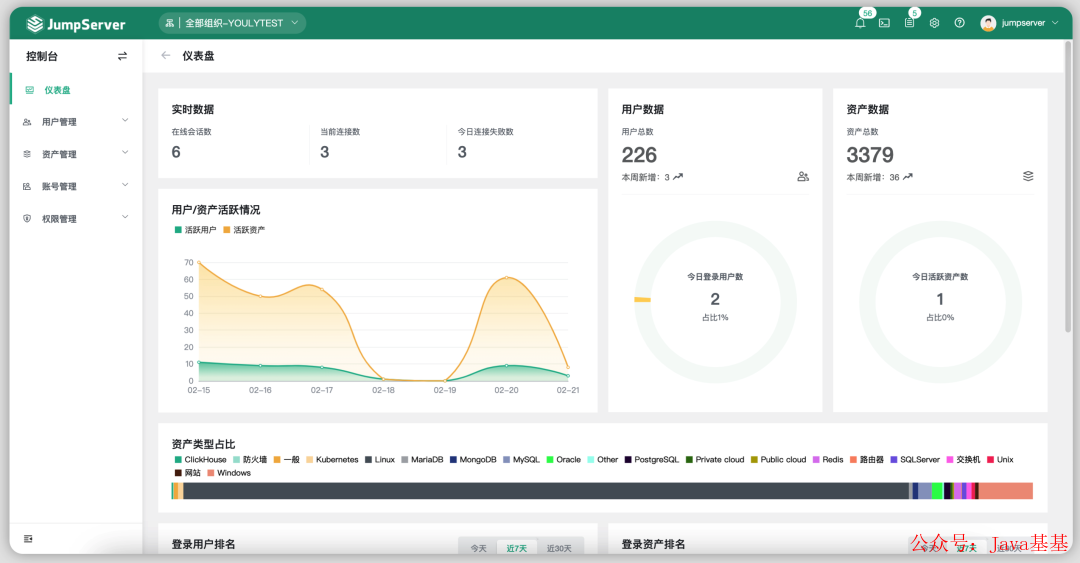The height and width of the screenshot is (563, 1080).
Task: Click asset total value 3379
Action: click(870, 155)
